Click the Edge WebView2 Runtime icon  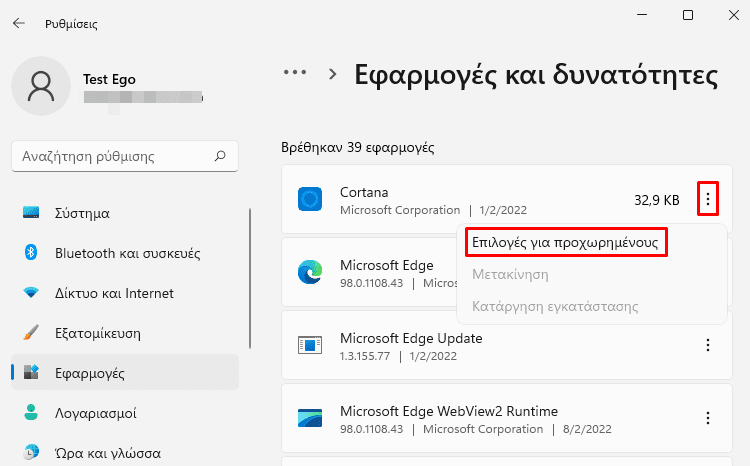point(310,418)
